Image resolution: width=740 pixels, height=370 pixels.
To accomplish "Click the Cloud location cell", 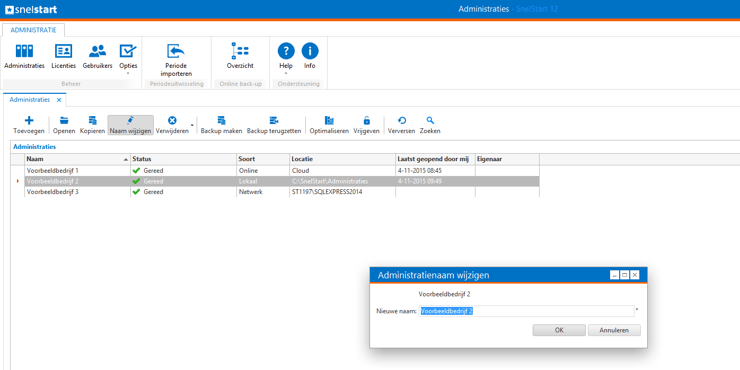I will coord(343,170).
